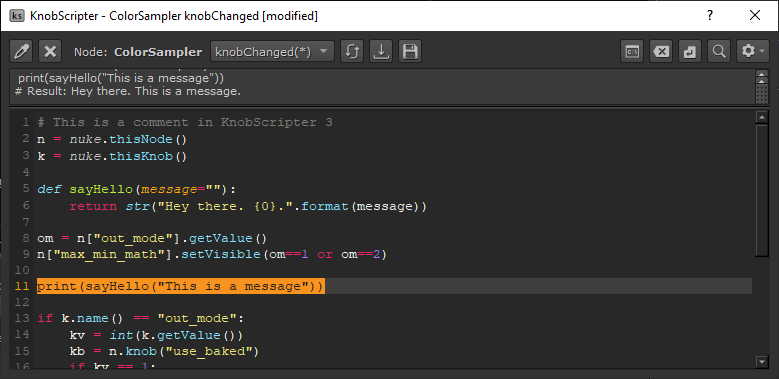Click the question mark help button
The image size is (779, 379).
[710, 15]
